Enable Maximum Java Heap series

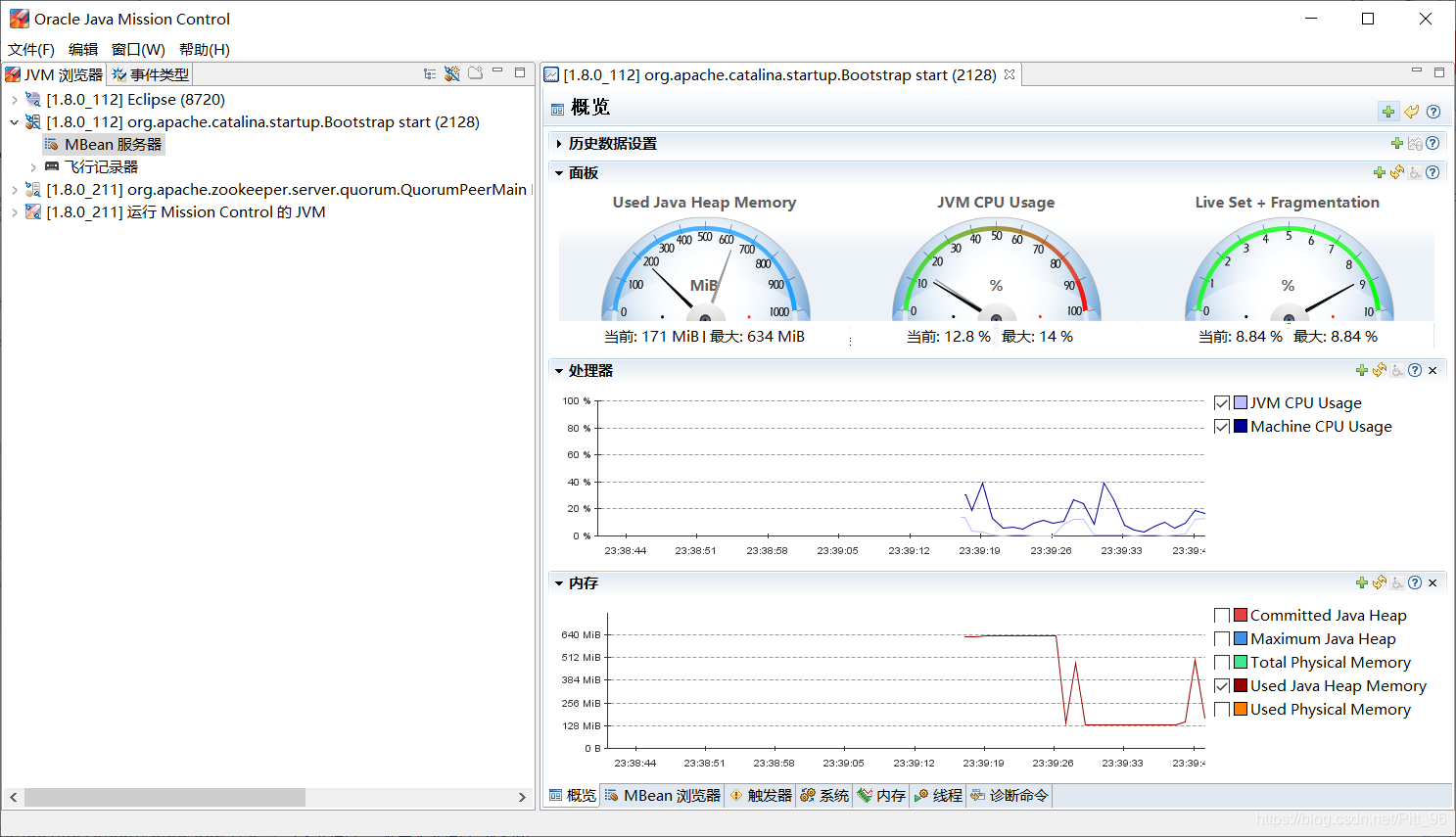pos(1222,638)
